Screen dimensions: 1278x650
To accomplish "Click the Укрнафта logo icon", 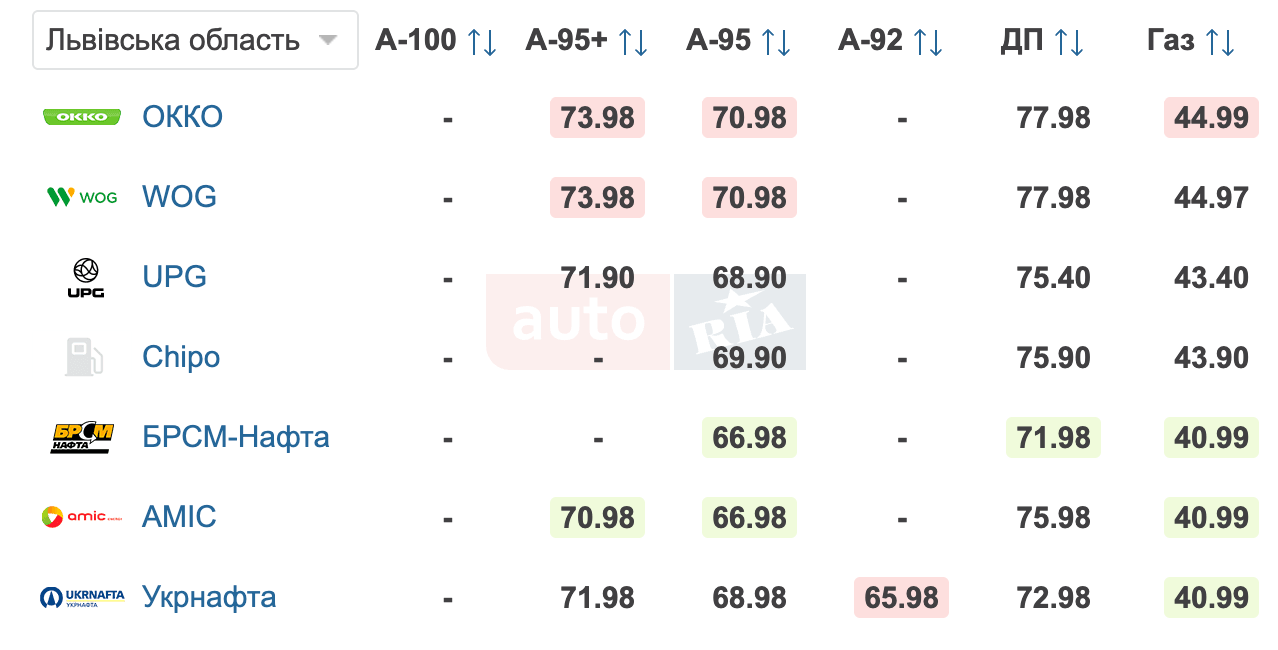I will (x=82, y=597).
